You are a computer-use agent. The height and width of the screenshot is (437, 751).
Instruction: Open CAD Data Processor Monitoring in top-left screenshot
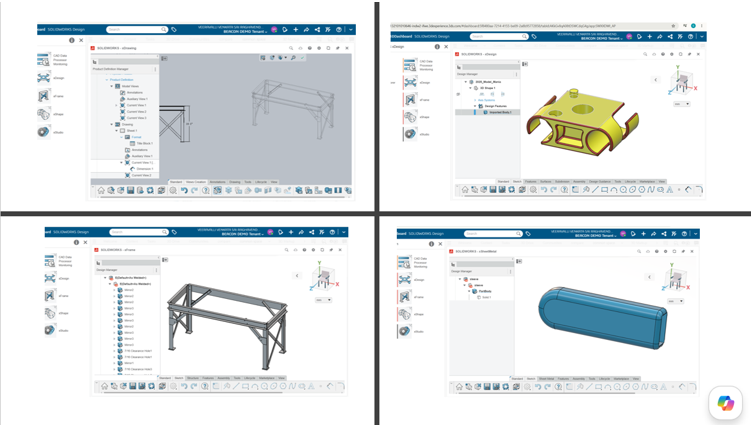pyautogui.click(x=44, y=59)
